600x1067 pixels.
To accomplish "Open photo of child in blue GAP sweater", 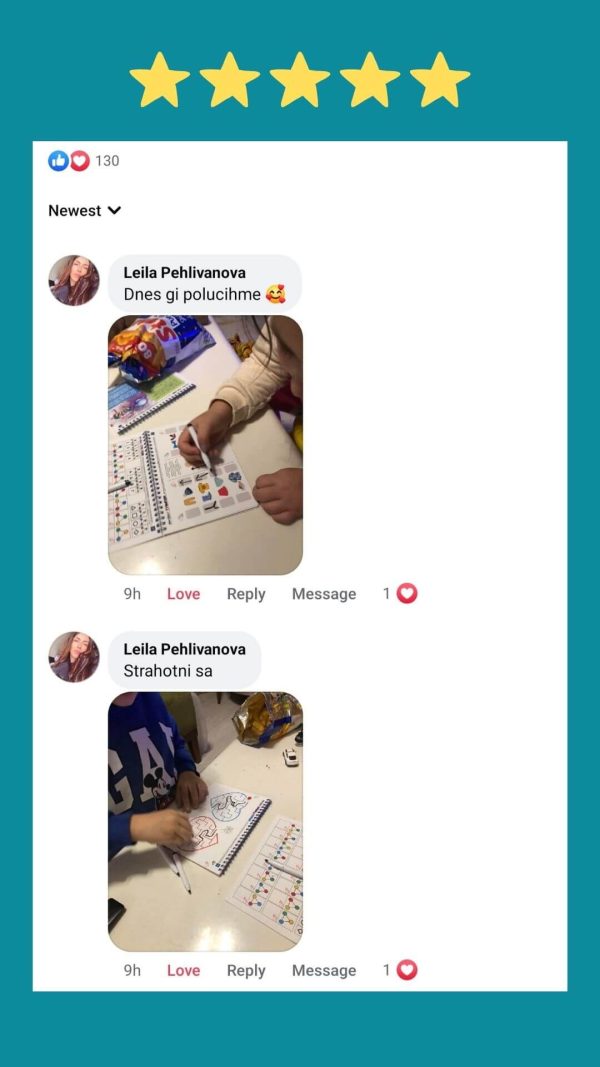I will click(x=205, y=821).
